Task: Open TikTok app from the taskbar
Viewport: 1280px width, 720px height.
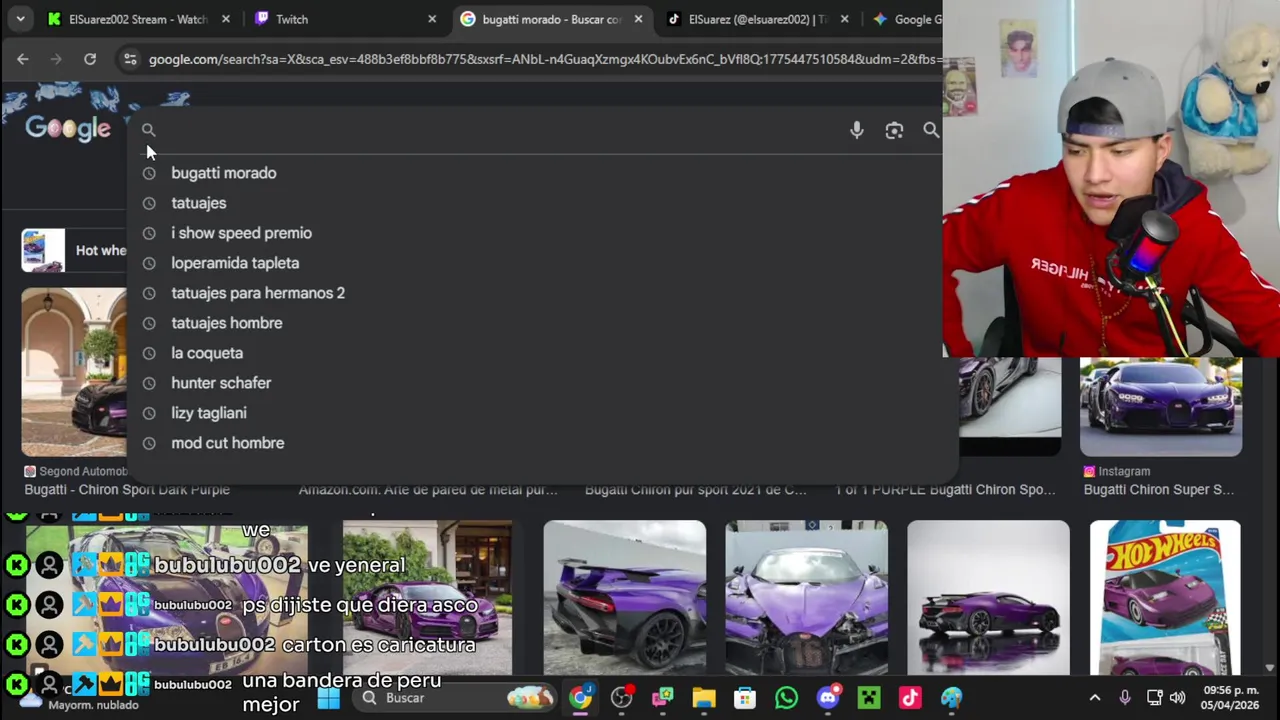Action: coord(910,698)
